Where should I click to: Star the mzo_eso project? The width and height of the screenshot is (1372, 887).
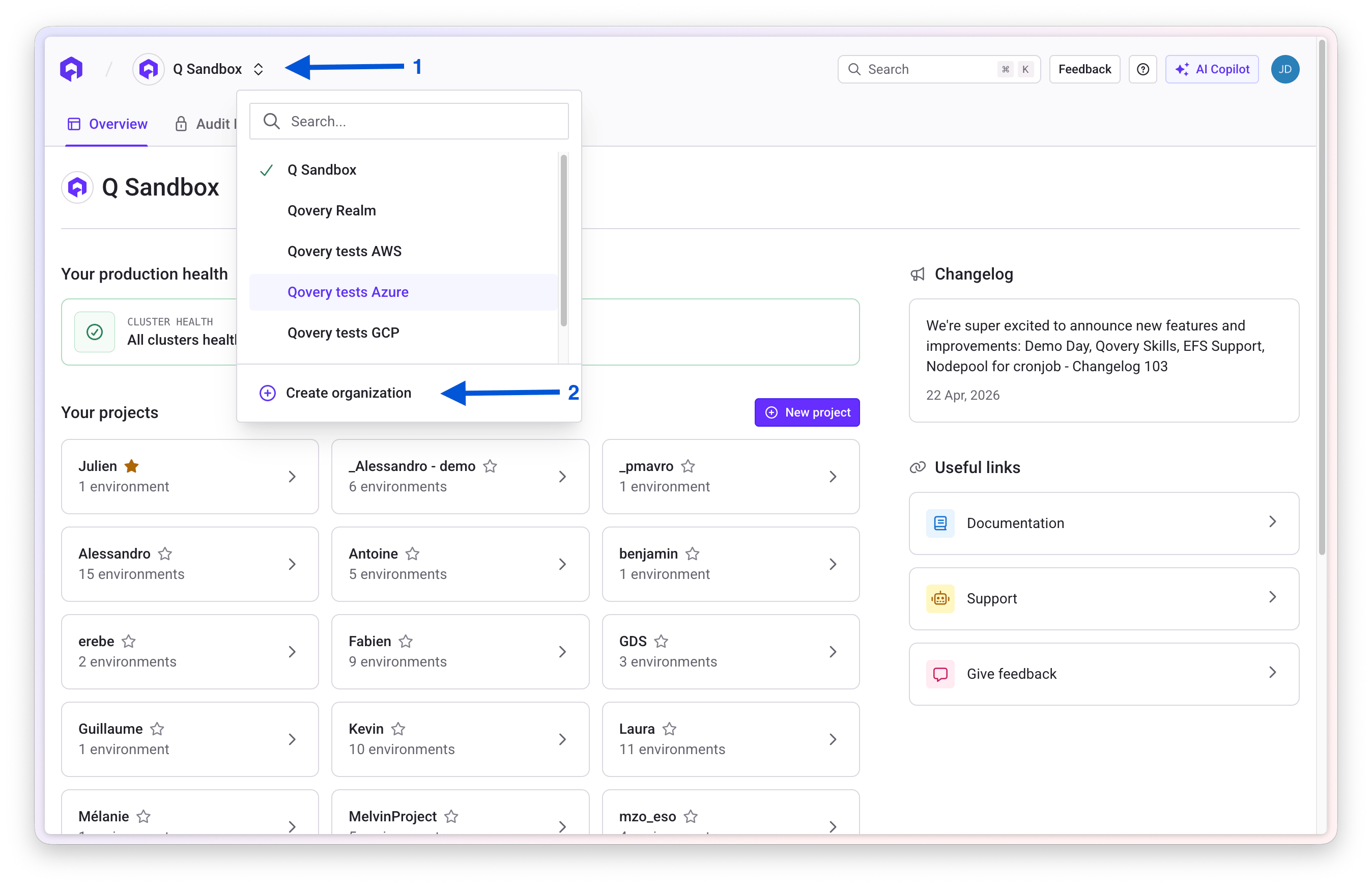[x=691, y=816]
